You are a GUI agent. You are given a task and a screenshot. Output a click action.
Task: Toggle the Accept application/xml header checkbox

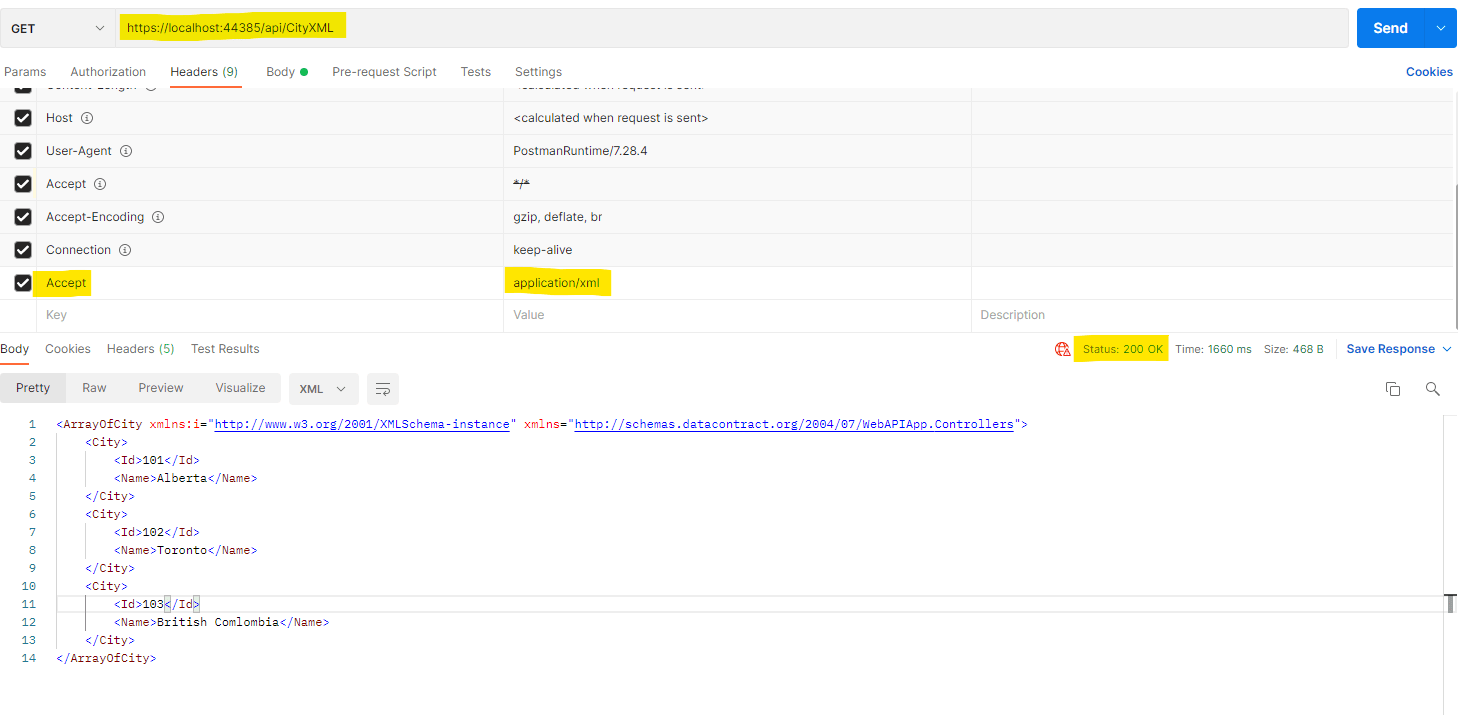tap(23, 283)
